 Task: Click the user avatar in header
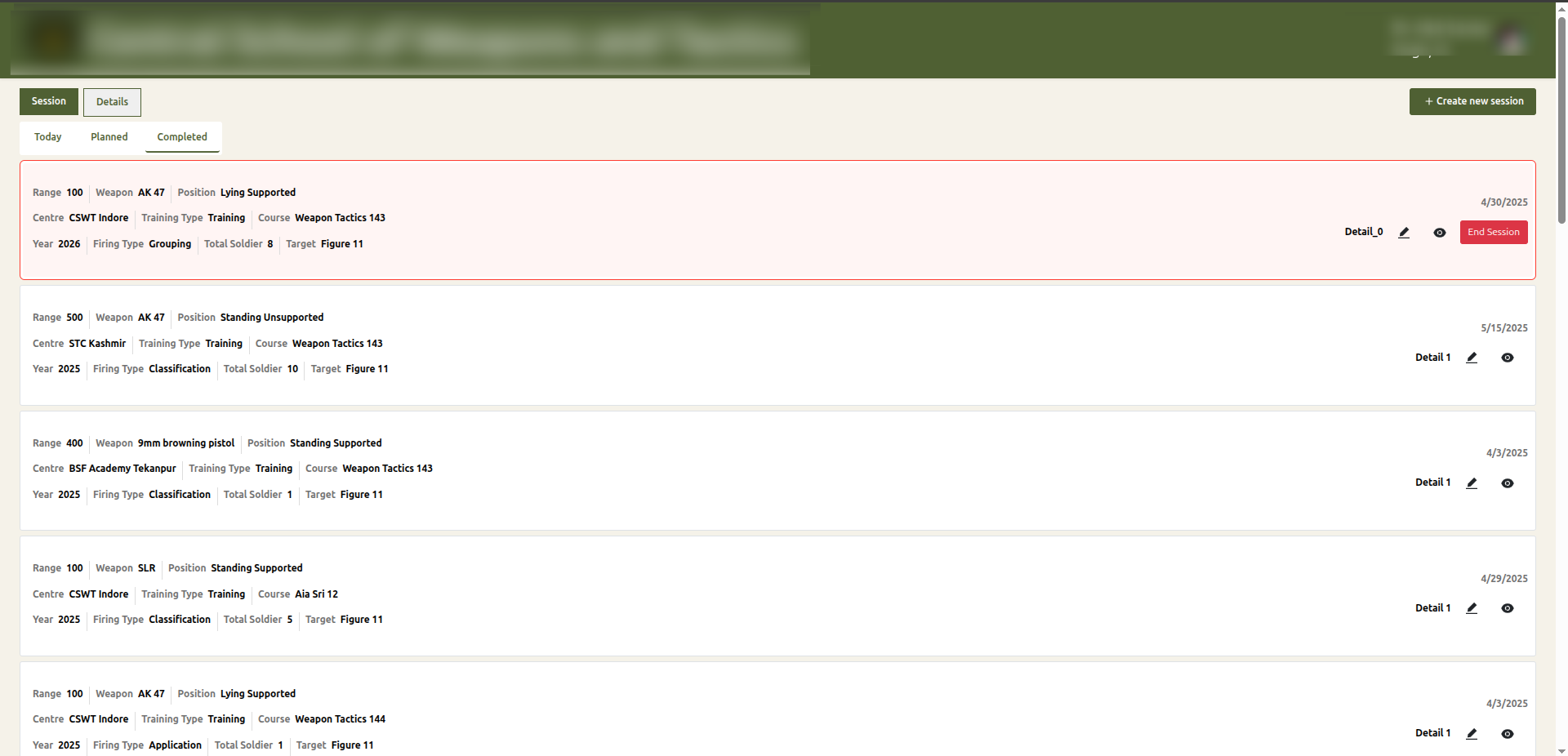click(1513, 38)
